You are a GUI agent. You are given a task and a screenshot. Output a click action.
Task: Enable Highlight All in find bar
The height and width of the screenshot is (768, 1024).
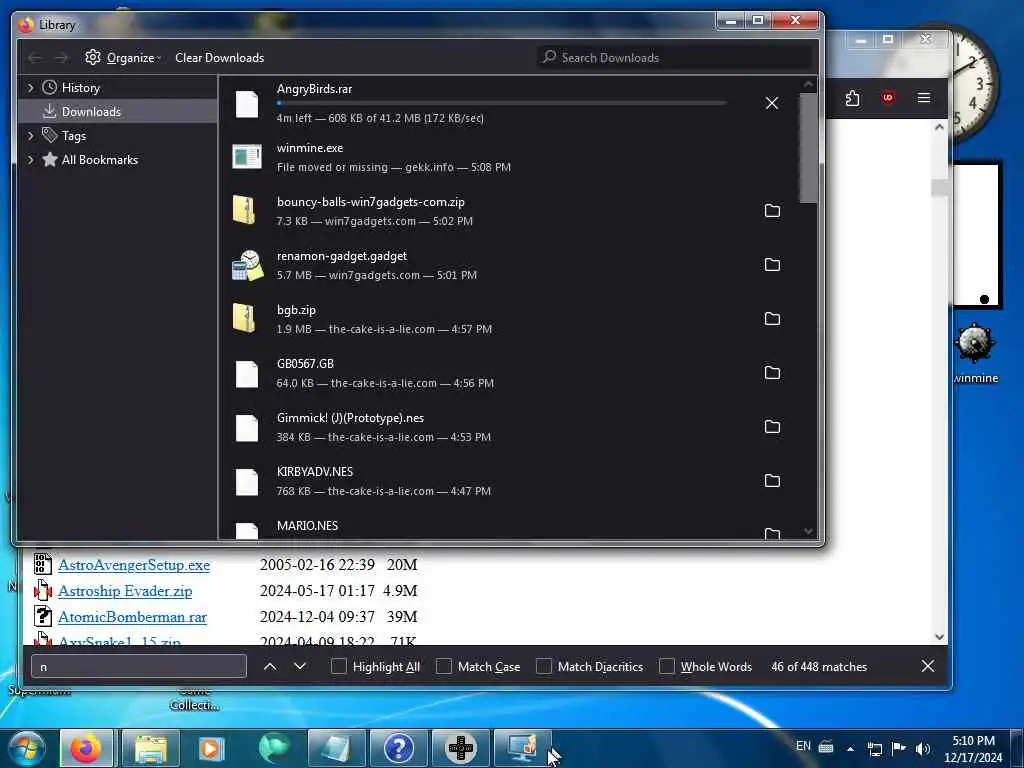(x=338, y=666)
